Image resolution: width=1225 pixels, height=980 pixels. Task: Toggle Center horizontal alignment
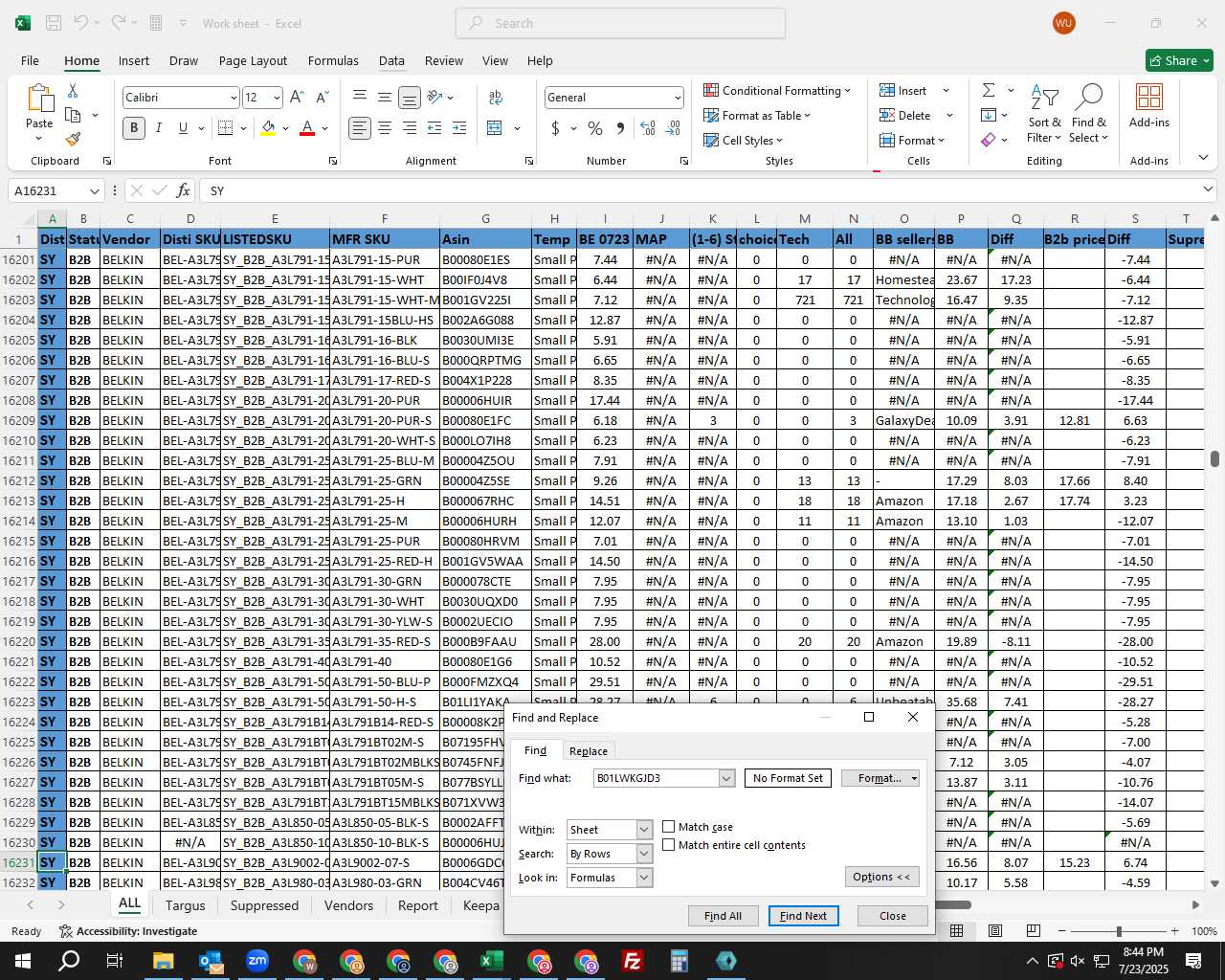coord(385,127)
